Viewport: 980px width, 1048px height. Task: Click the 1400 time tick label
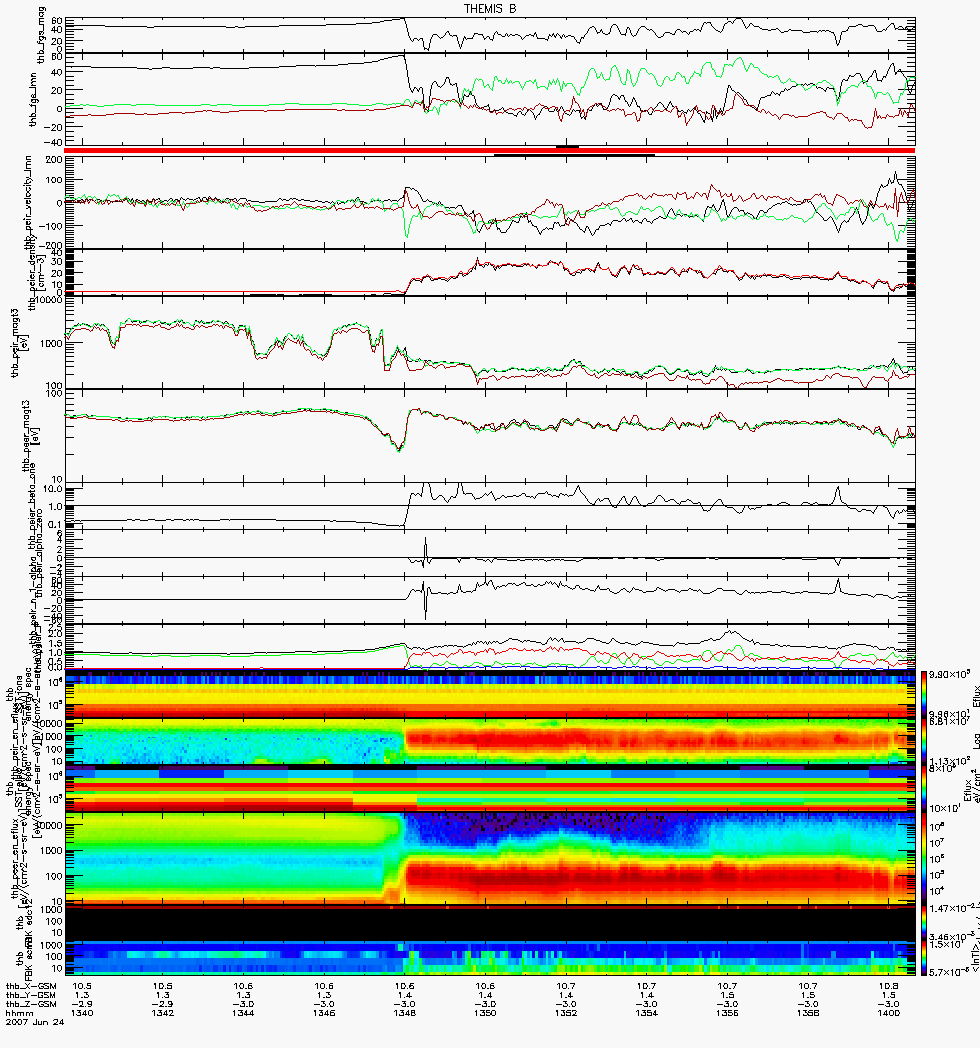coord(888,1013)
